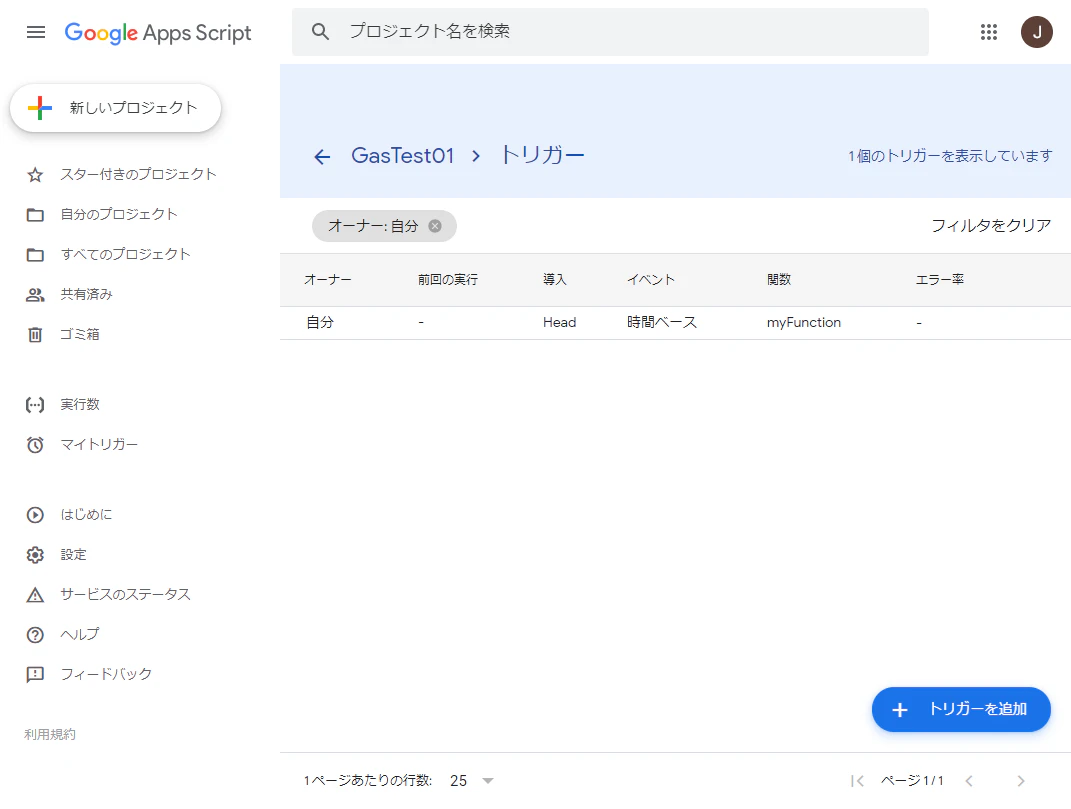The width and height of the screenshot is (1071, 809).
Task: Click the folder icon beside すべてのプロジェクト
Action: point(35,255)
